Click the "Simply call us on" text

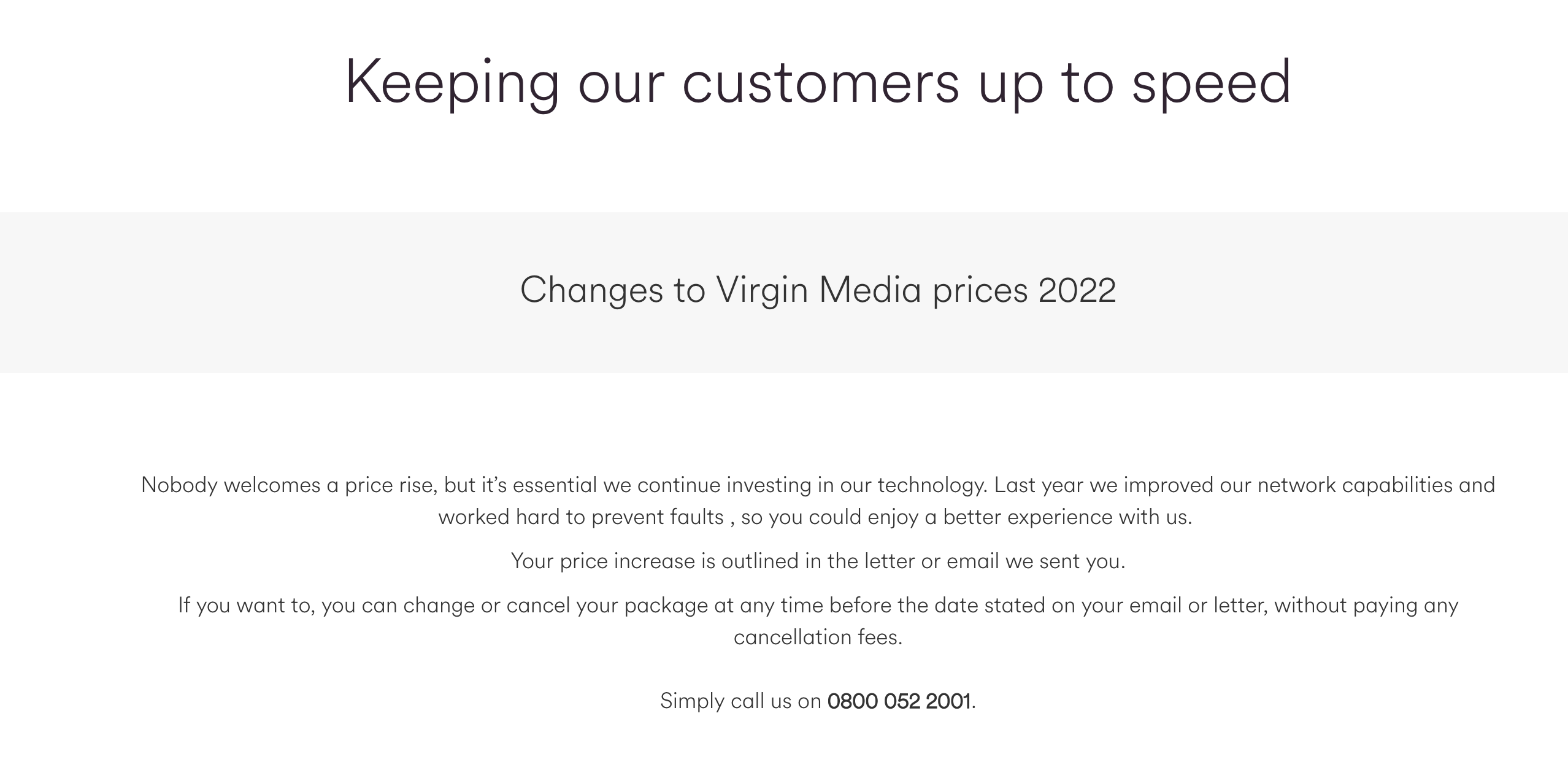click(x=740, y=701)
